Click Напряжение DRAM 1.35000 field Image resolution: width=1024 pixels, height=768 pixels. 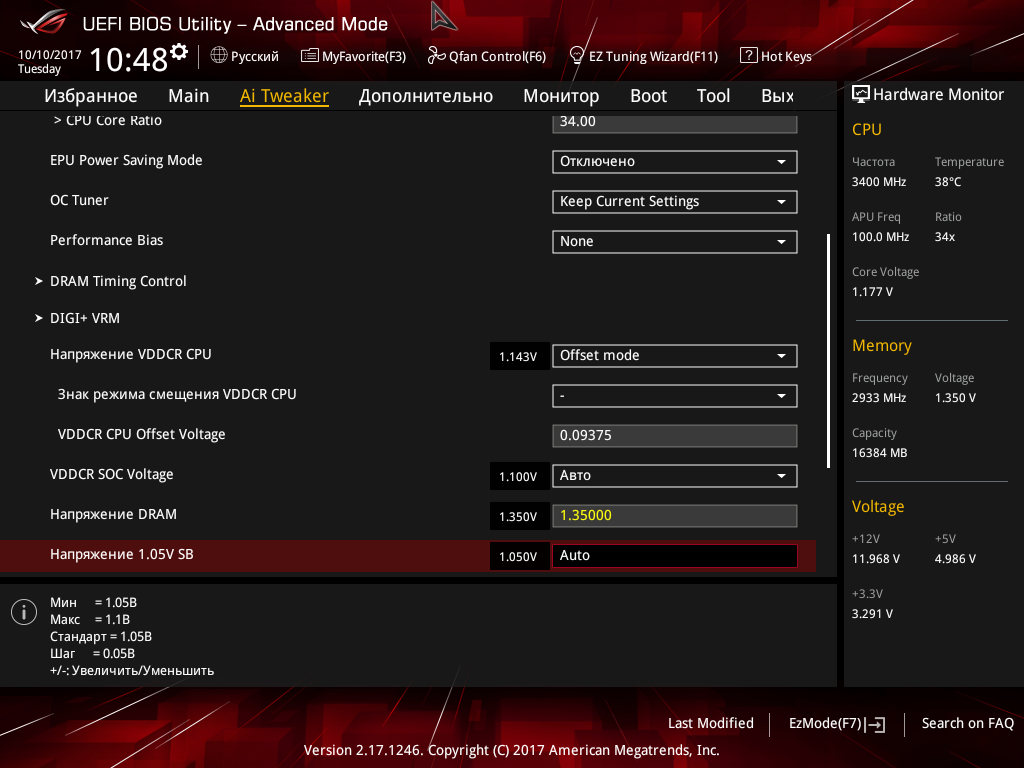click(x=675, y=516)
